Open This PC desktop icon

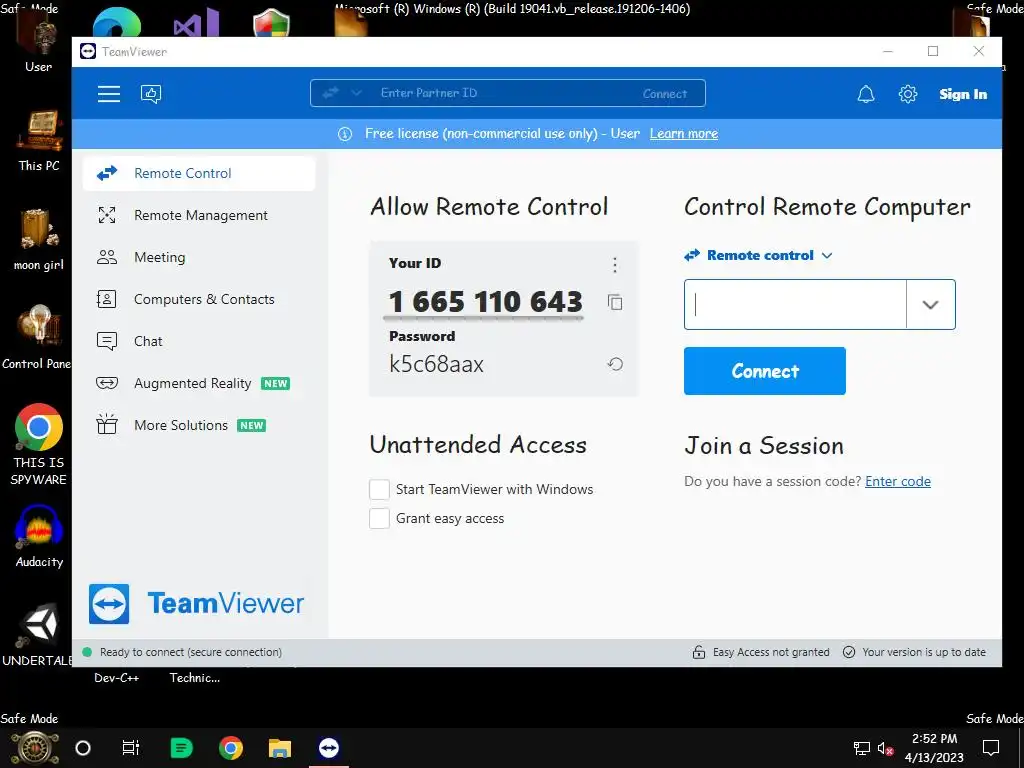(39, 140)
